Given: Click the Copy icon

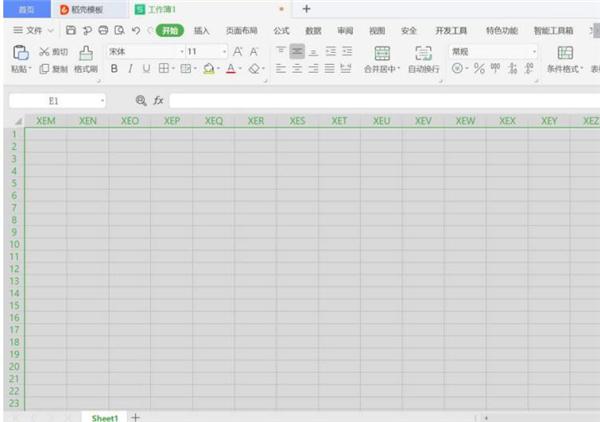Looking at the screenshot, I should (x=44, y=69).
